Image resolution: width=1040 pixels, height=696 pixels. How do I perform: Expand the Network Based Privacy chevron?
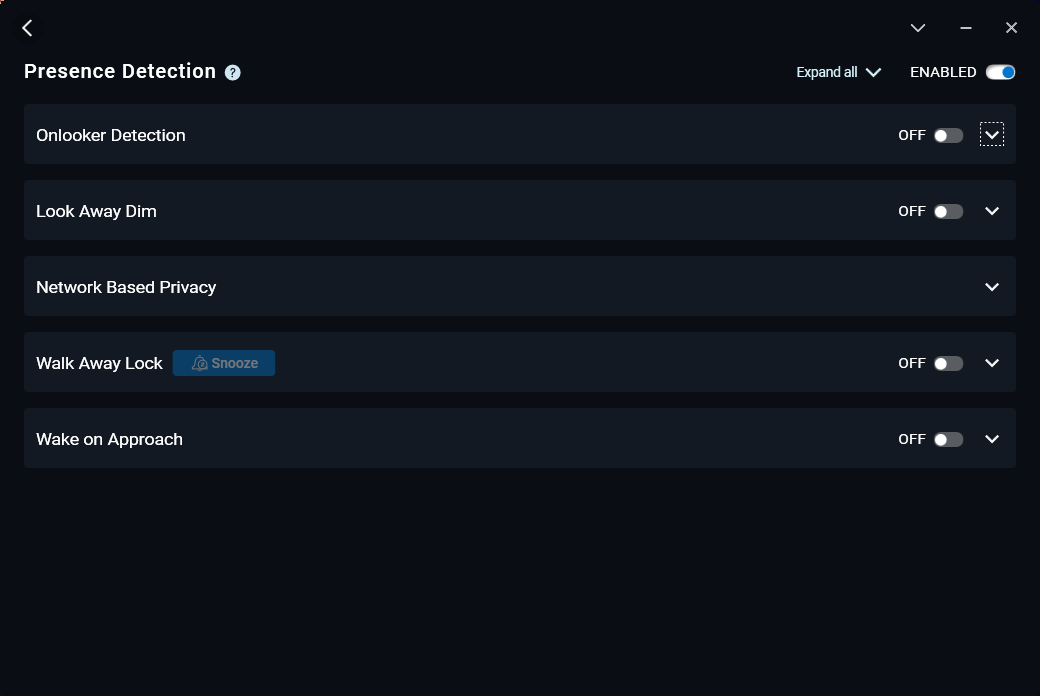tap(992, 287)
